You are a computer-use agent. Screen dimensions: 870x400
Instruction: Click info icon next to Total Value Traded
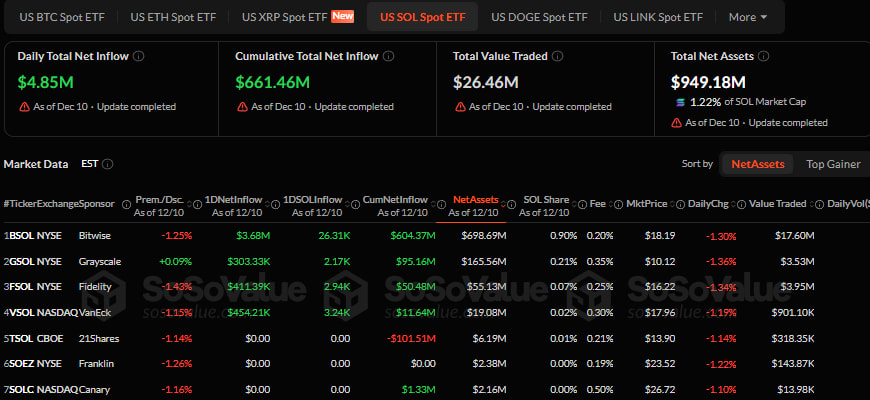558,56
